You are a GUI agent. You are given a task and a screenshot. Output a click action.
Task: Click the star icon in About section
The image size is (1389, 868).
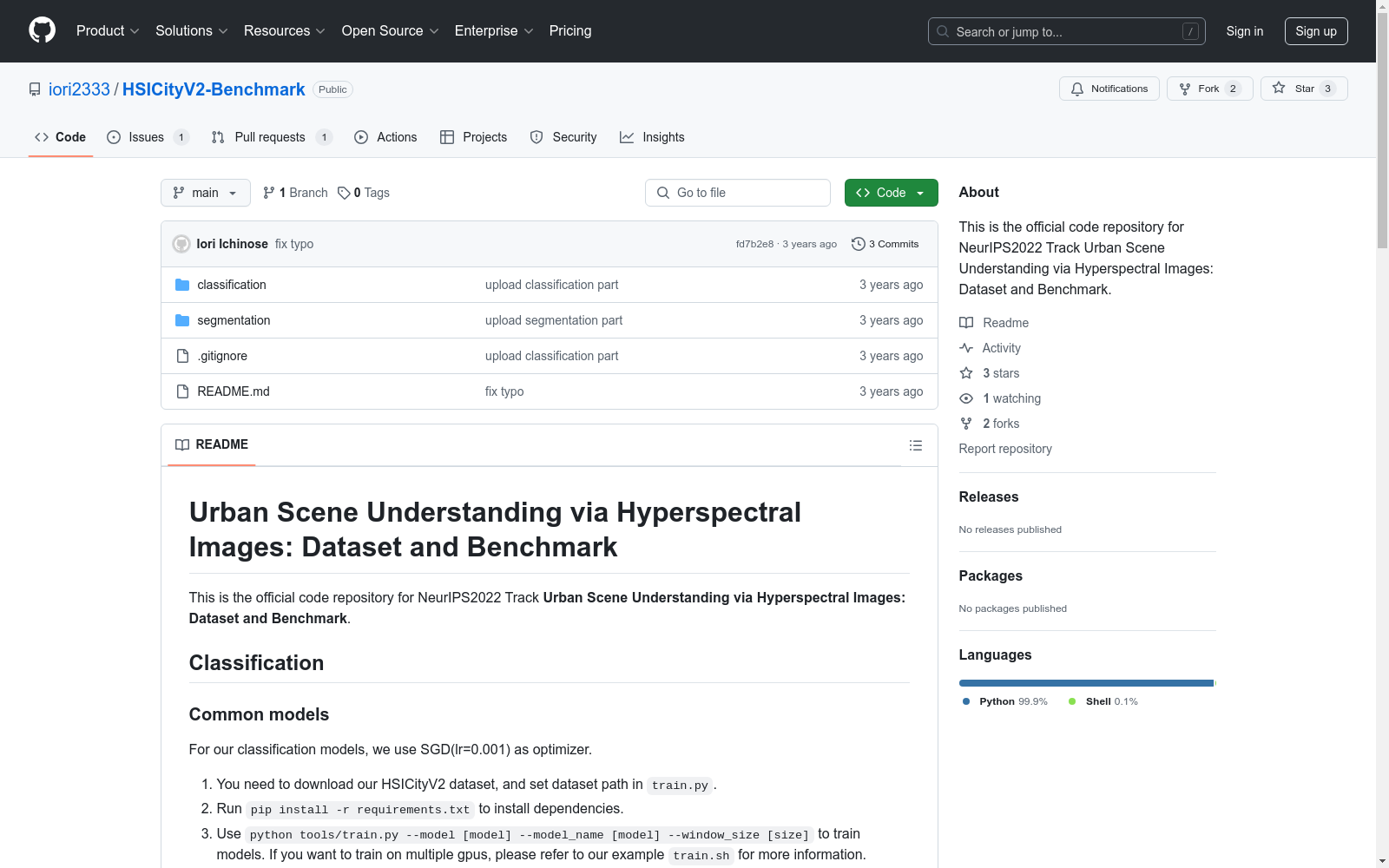pos(966,373)
